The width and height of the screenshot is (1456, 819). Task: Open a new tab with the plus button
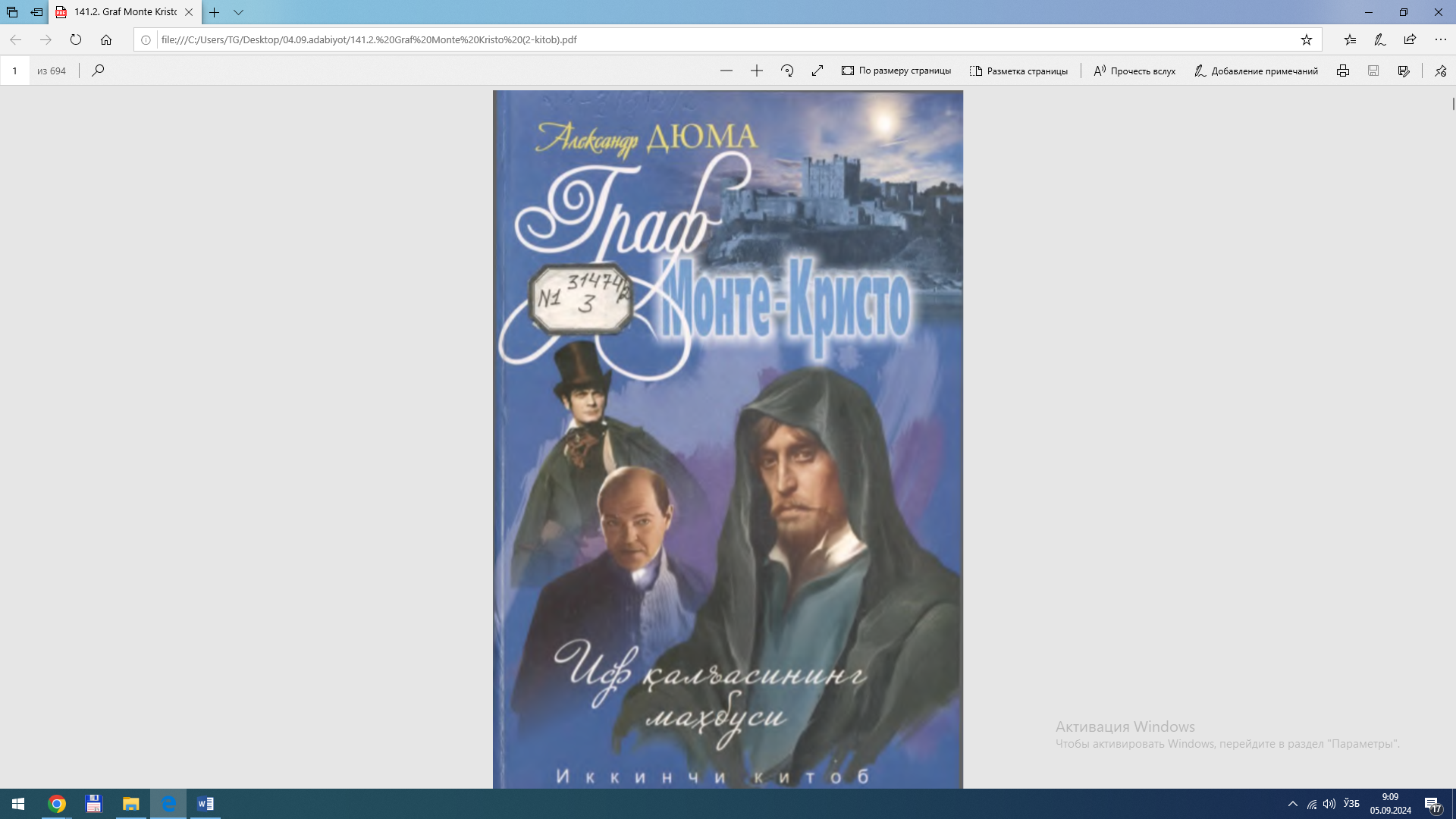tap(215, 12)
